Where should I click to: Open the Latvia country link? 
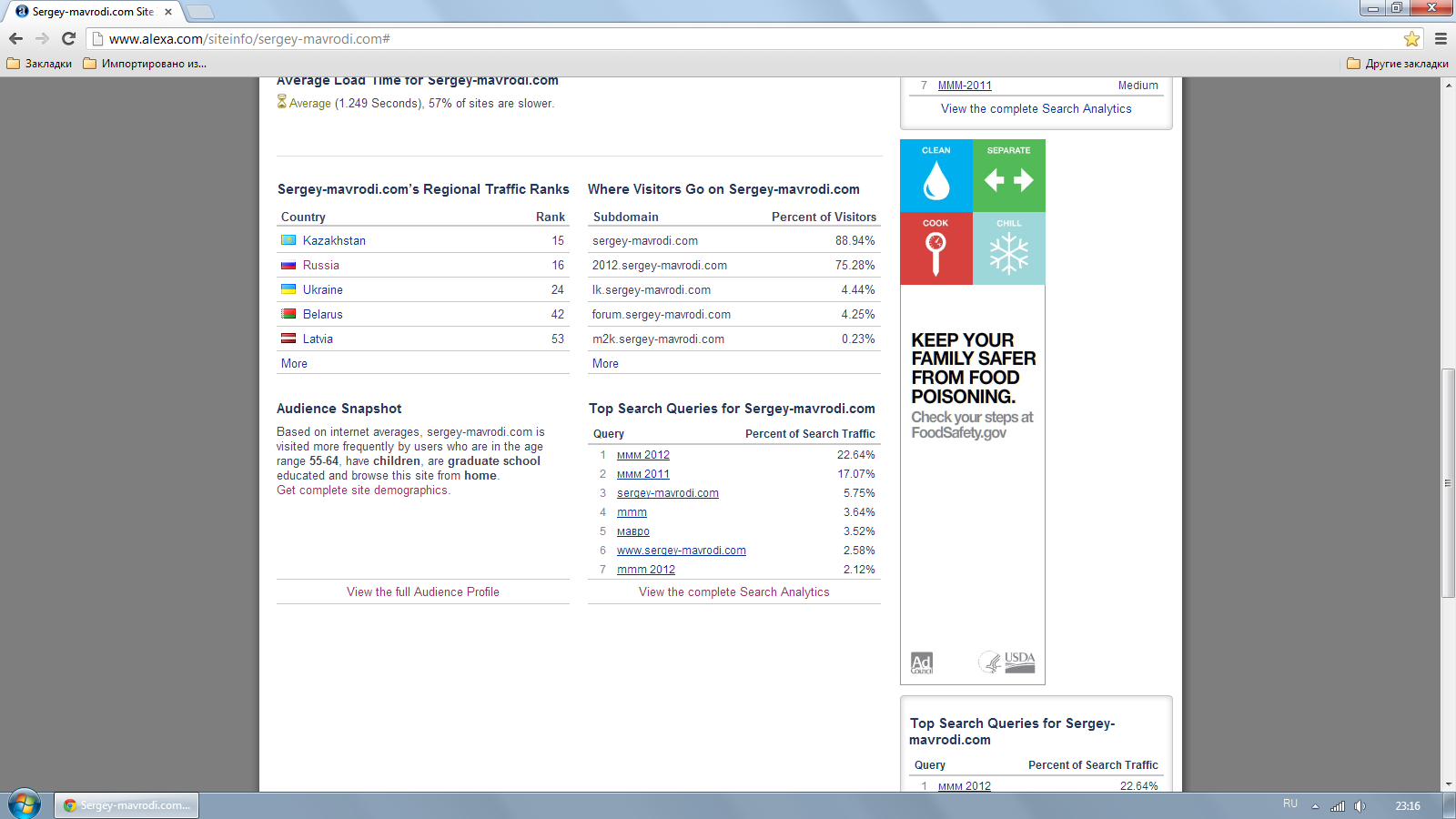click(x=318, y=339)
